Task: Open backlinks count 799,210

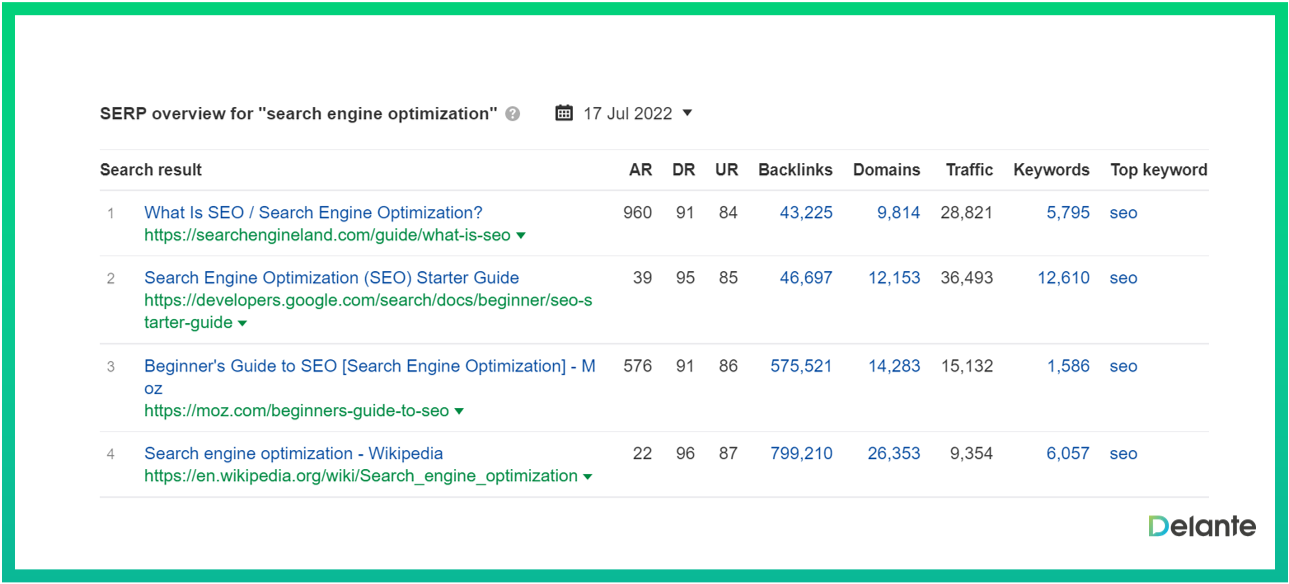Action: tap(801, 453)
